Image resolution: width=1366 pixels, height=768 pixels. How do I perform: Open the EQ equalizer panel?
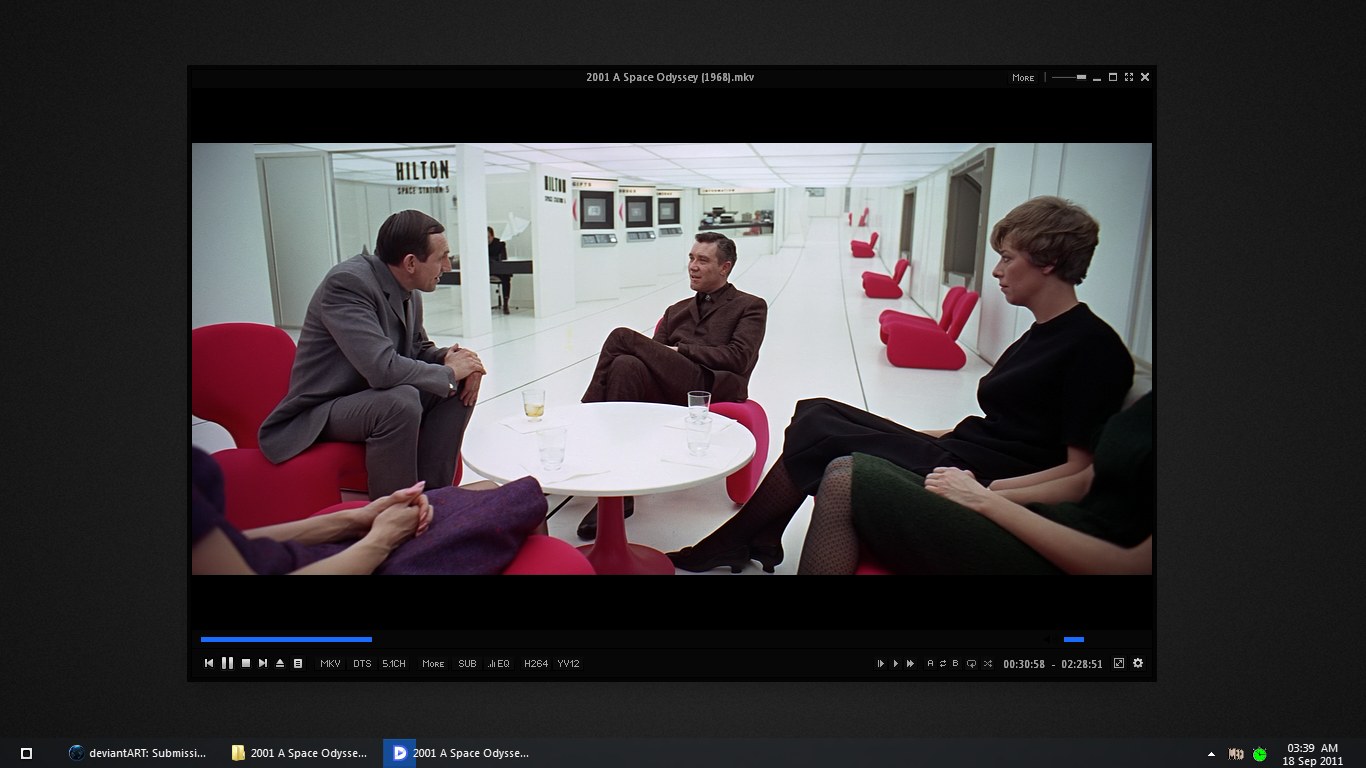(499, 663)
